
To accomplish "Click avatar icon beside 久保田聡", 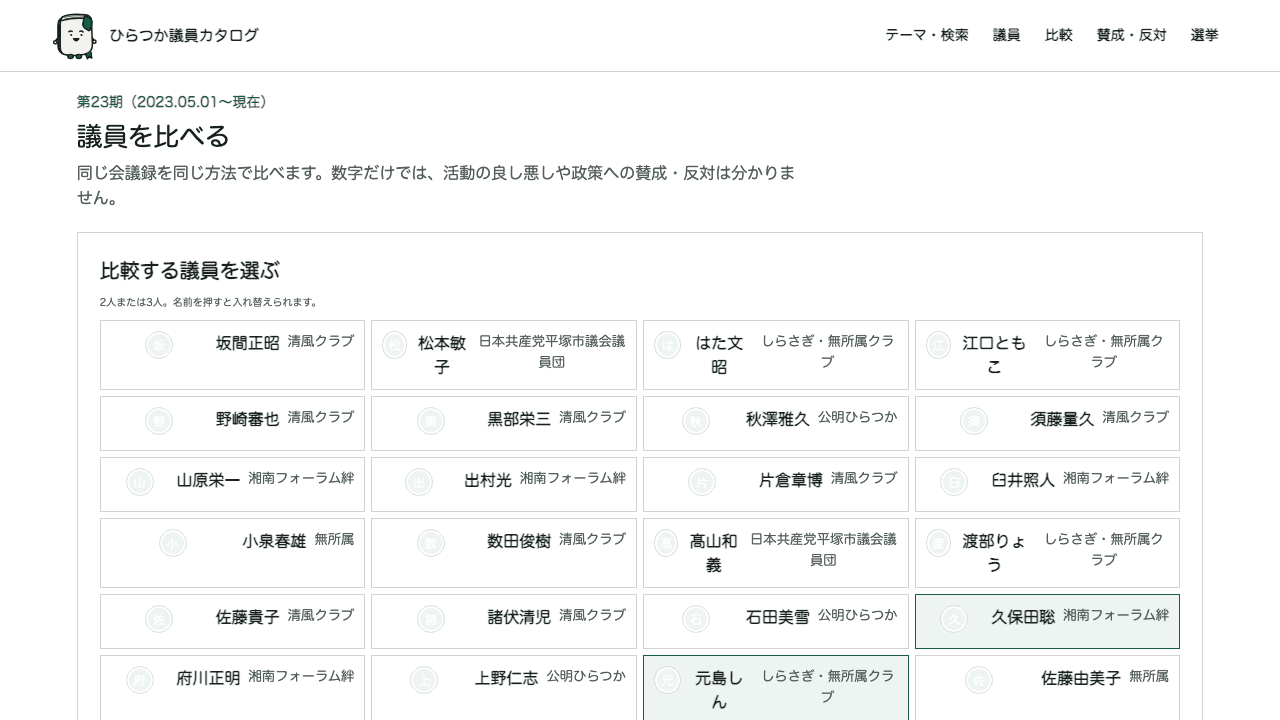I will 954,619.
